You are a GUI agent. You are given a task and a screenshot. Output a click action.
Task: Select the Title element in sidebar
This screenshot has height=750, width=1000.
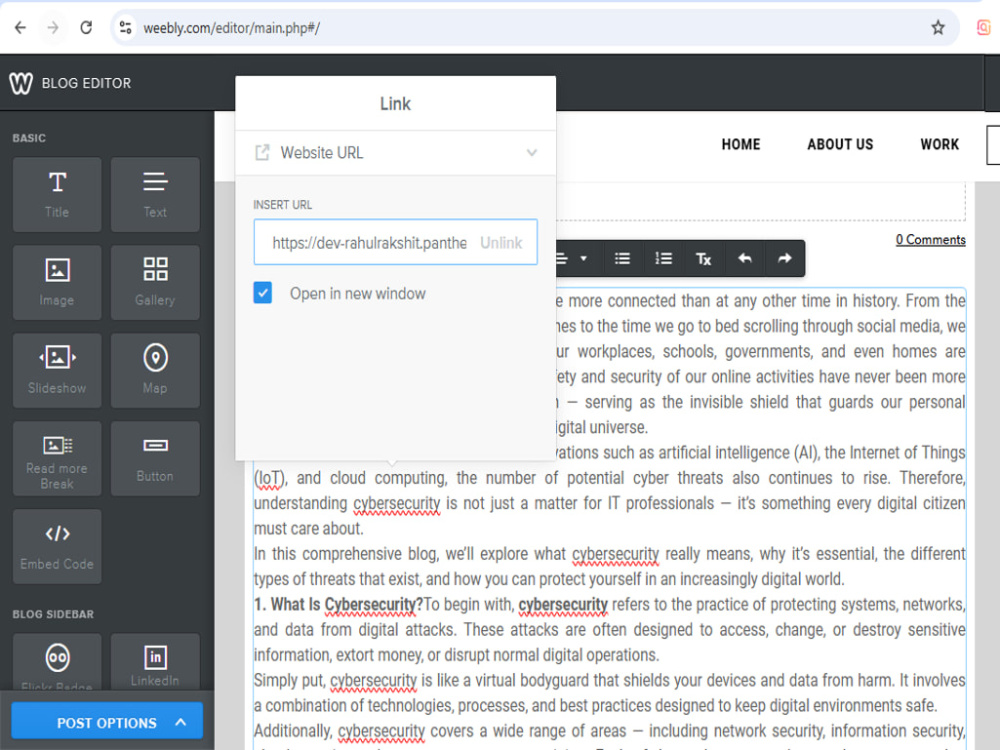[57, 195]
